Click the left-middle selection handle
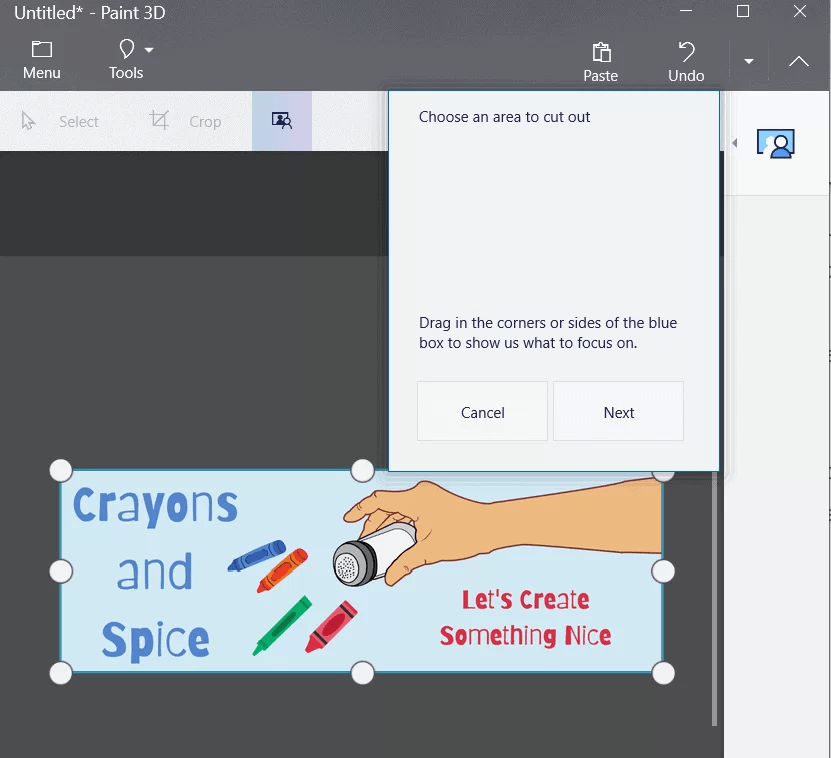 [61, 571]
